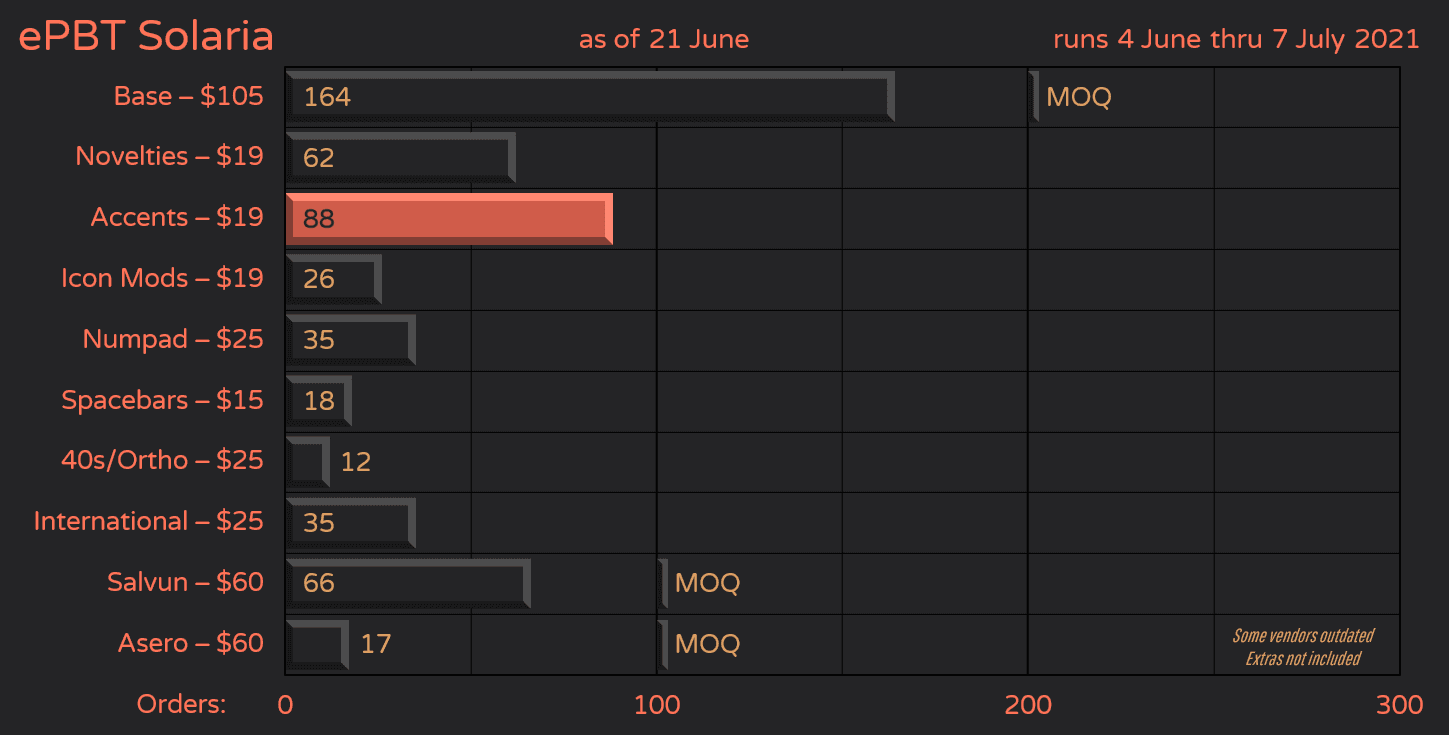Click the Icon Mods bar
The width and height of the screenshot is (1449, 735).
click(330, 279)
